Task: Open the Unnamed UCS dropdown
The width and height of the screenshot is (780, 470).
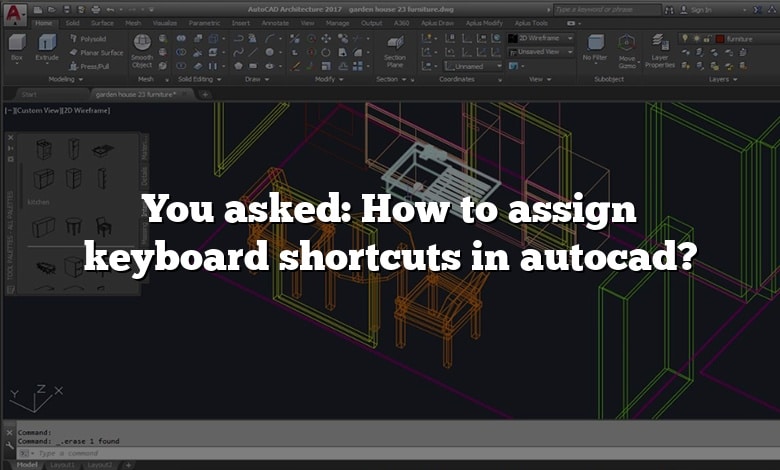Action: 474,66
